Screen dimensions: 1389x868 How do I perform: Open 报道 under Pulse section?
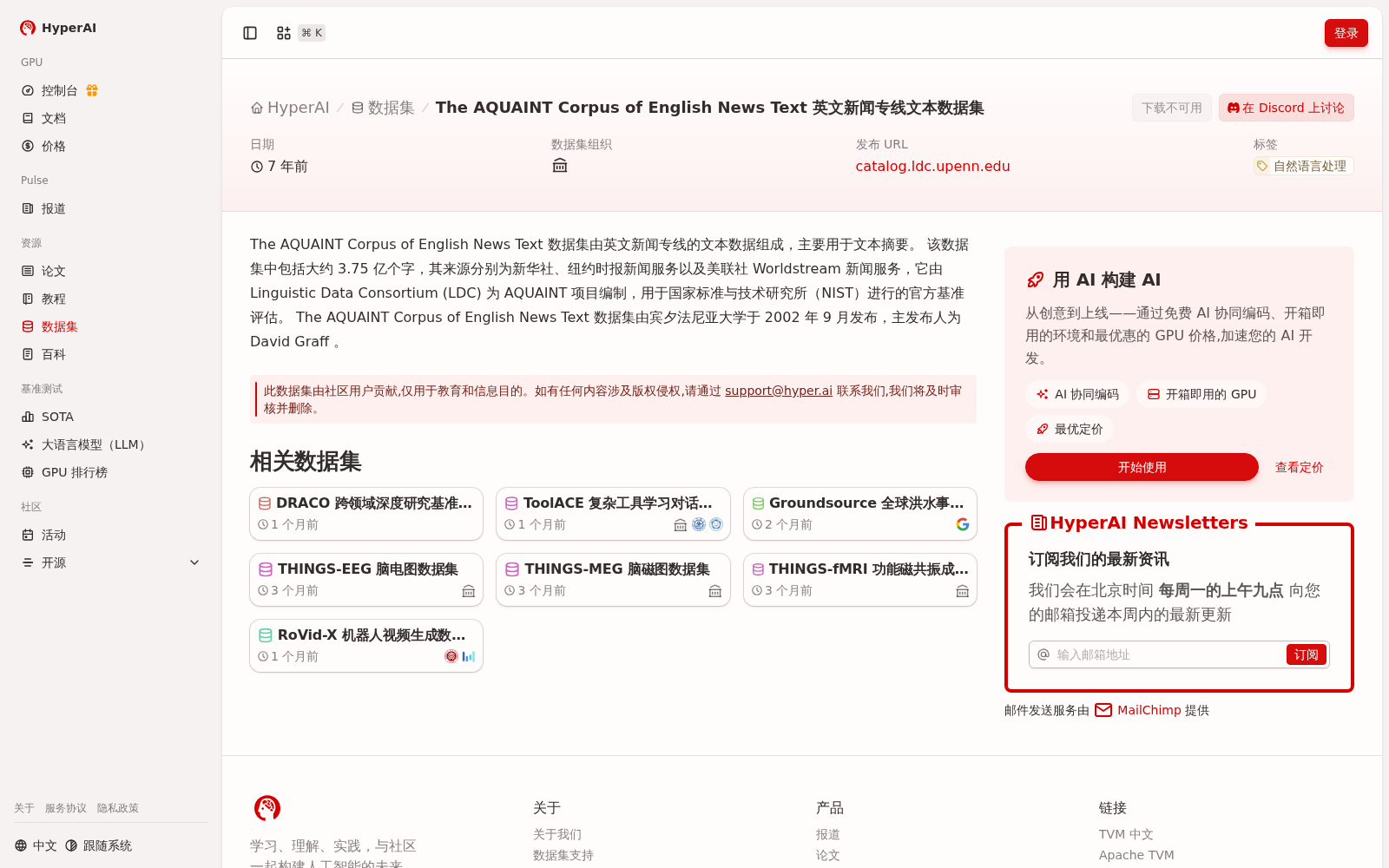coord(54,208)
